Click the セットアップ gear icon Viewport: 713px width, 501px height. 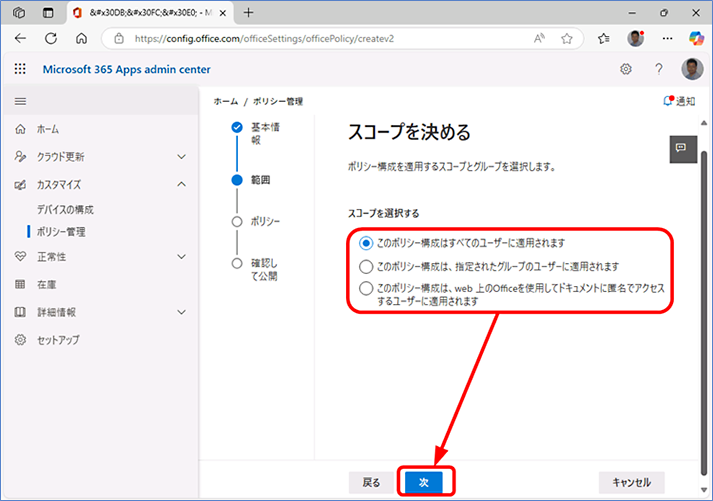20,340
